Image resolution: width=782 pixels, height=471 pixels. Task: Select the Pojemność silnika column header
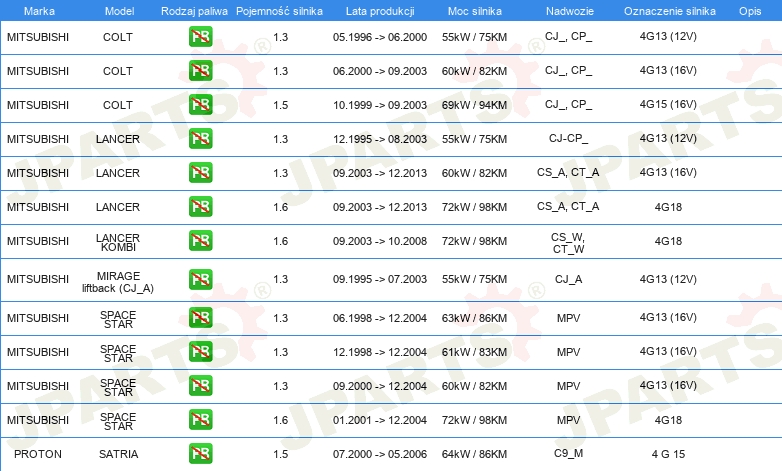279,11
